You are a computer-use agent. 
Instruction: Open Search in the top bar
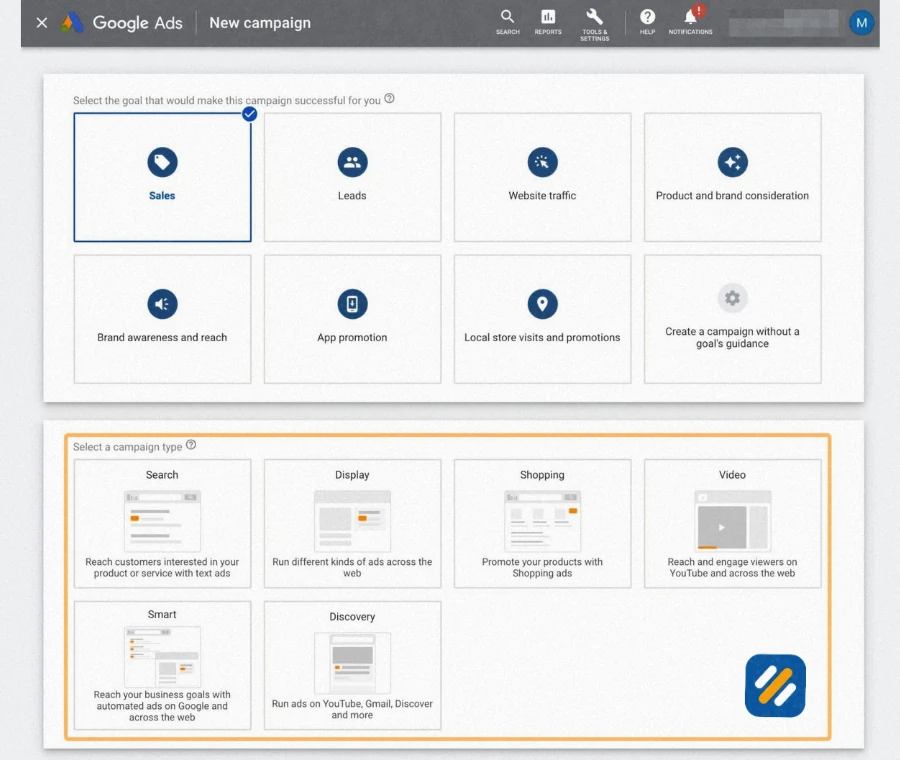tap(507, 22)
